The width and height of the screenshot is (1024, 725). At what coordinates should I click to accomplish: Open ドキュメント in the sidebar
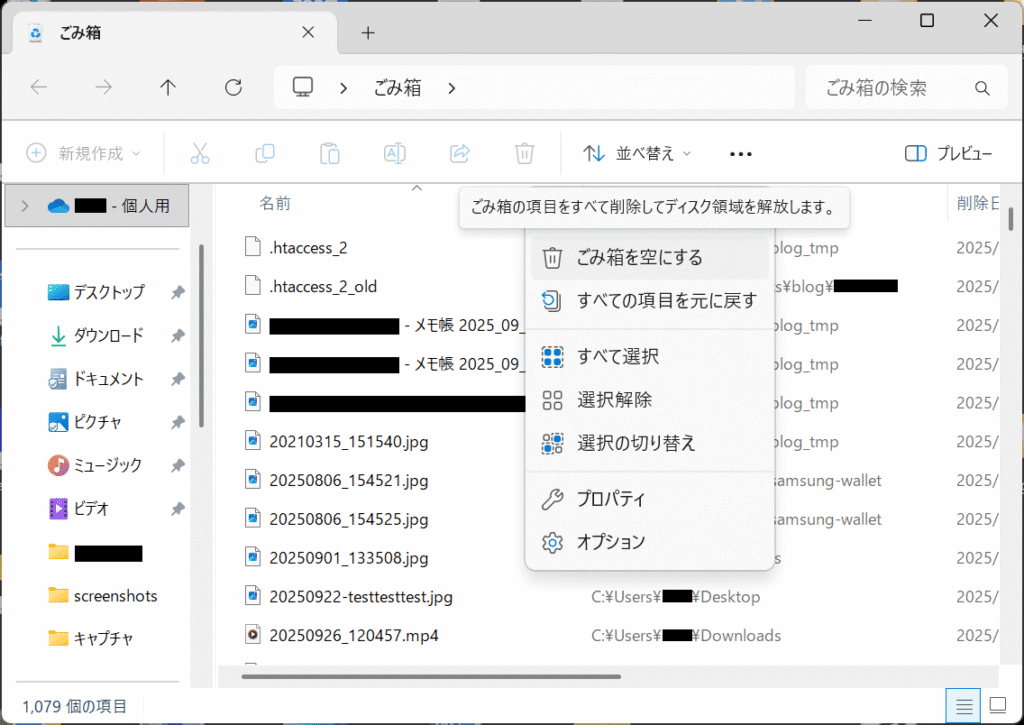click(x=108, y=379)
